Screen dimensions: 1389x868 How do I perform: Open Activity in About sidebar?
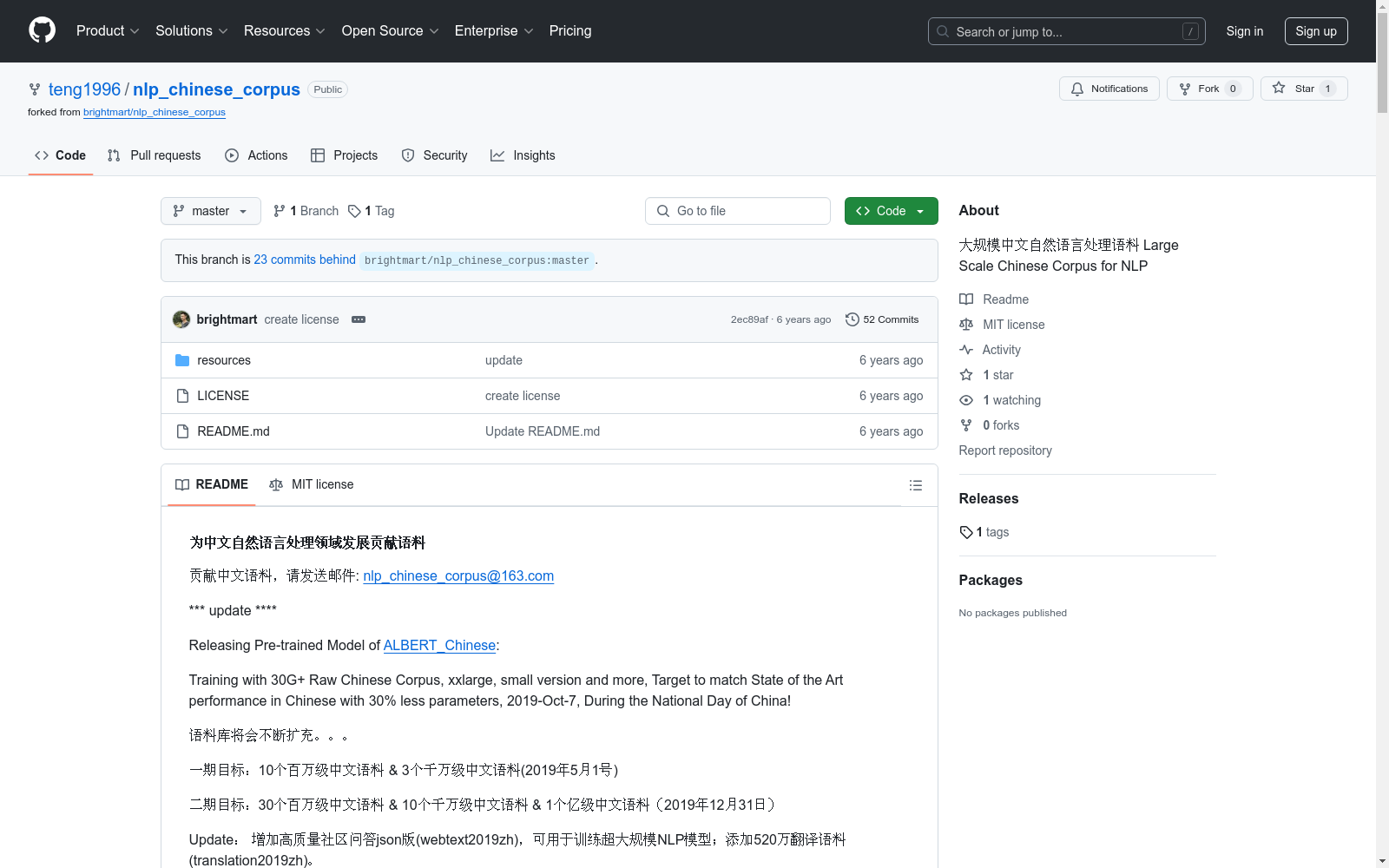[x=990, y=350]
